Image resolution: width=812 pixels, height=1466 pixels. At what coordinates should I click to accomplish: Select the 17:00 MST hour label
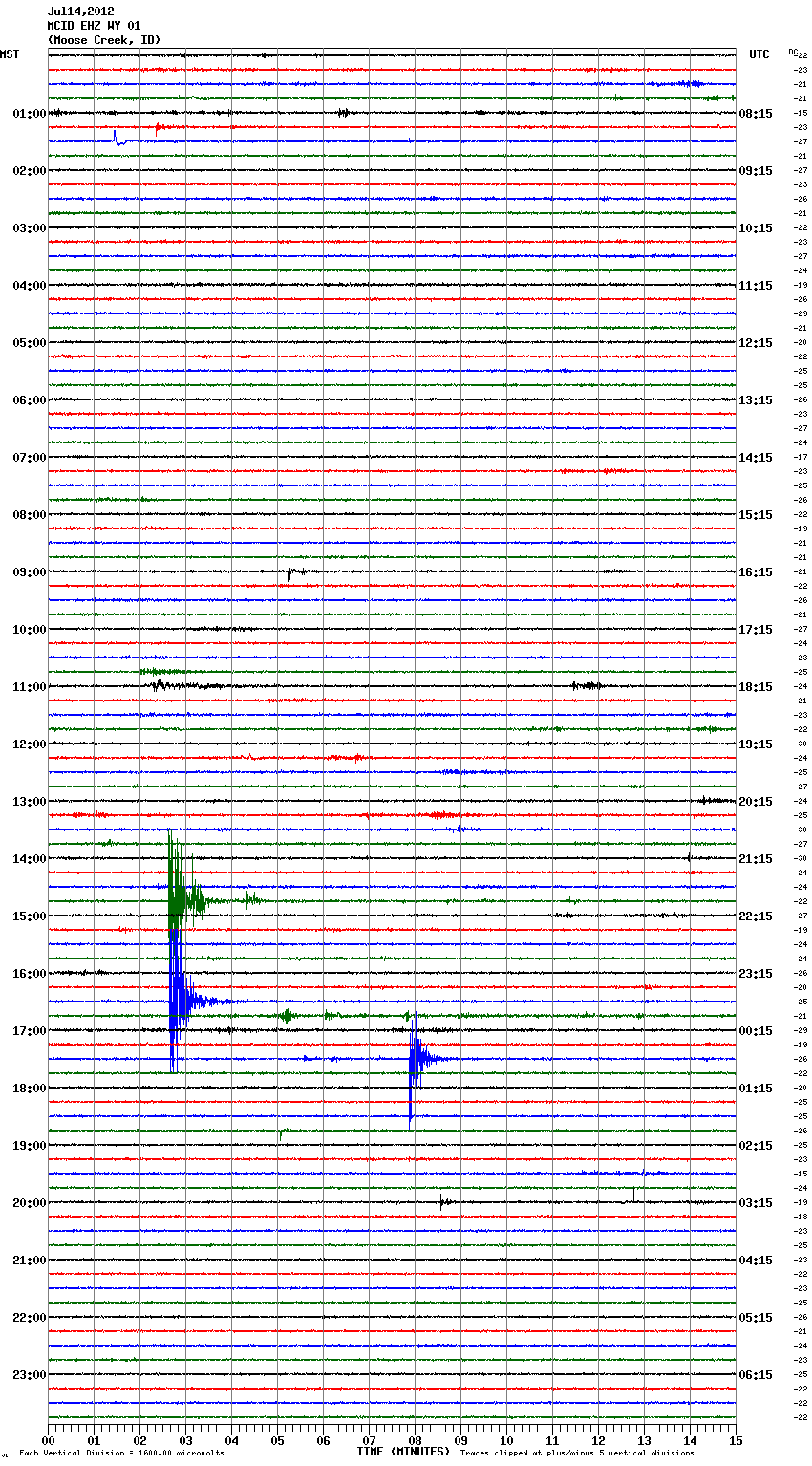[x=30, y=1031]
